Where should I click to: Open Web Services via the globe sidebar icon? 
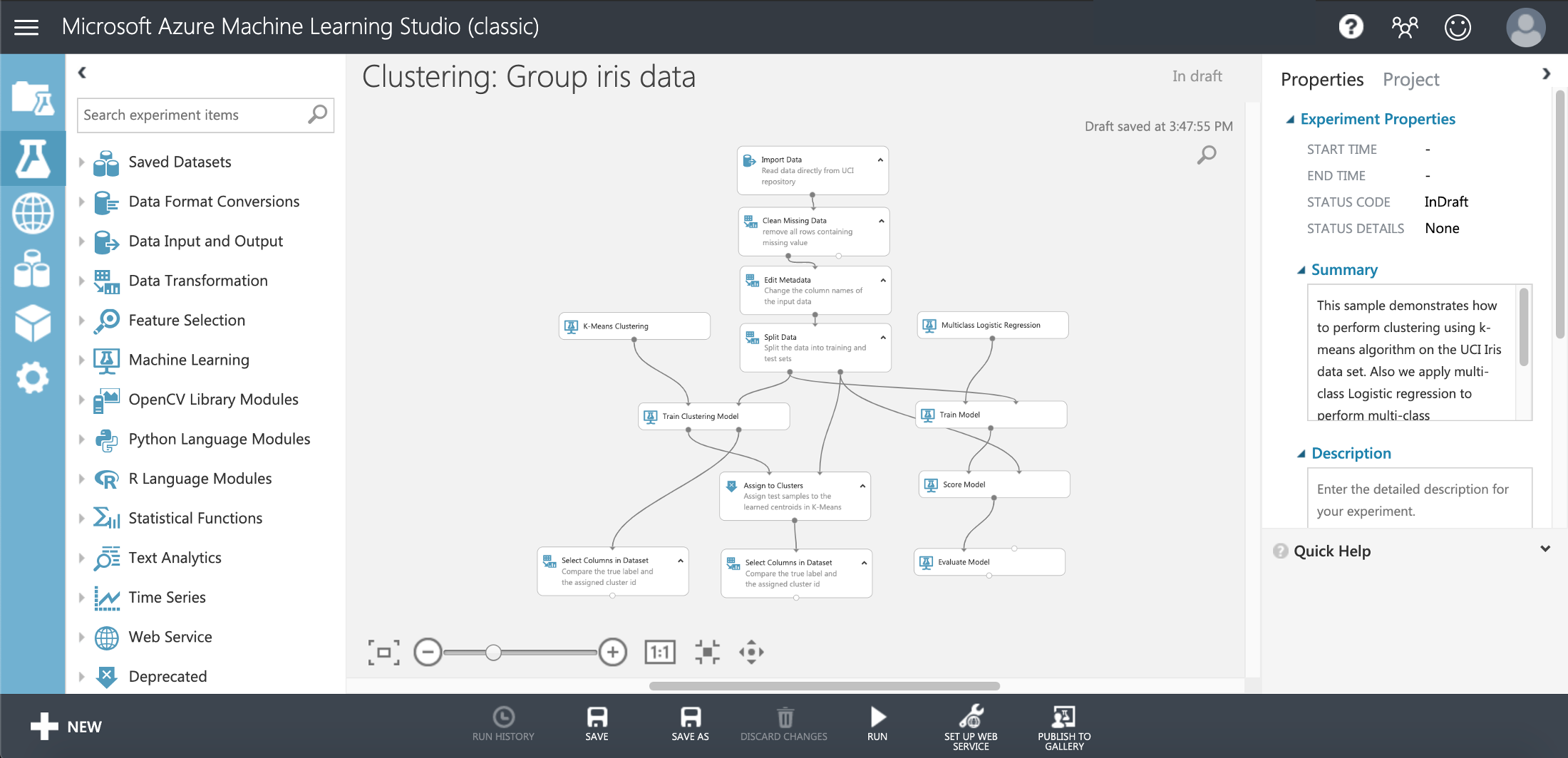point(33,213)
